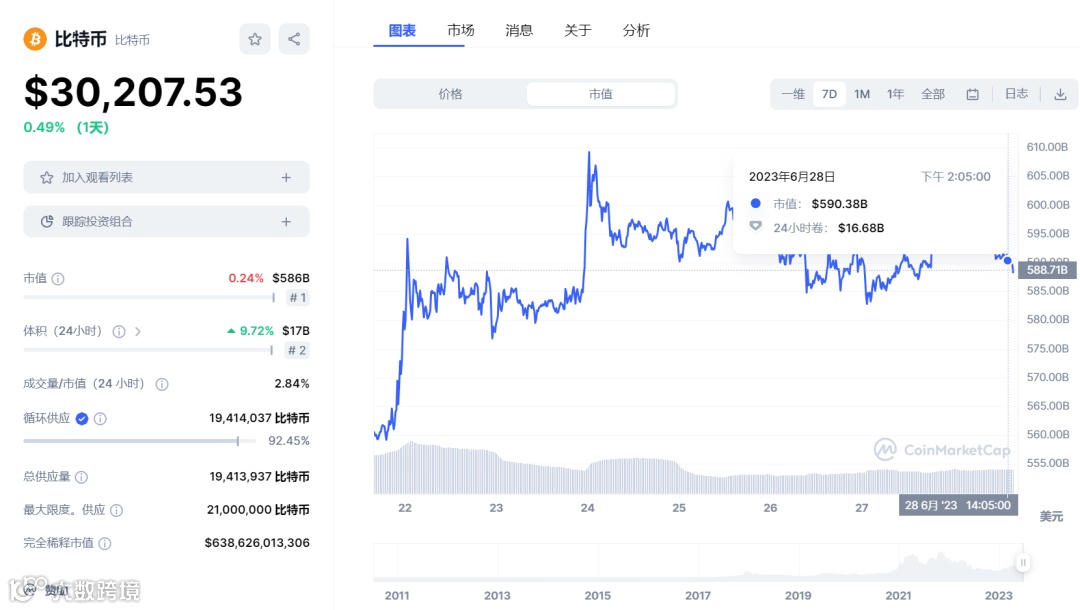Click the star favorite icon
Screen dimensions: 1080x610
(255, 39)
